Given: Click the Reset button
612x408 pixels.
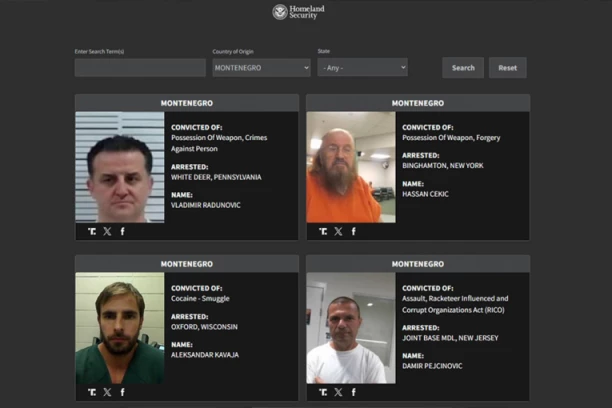Looking at the screenshot, I should 507,68.
